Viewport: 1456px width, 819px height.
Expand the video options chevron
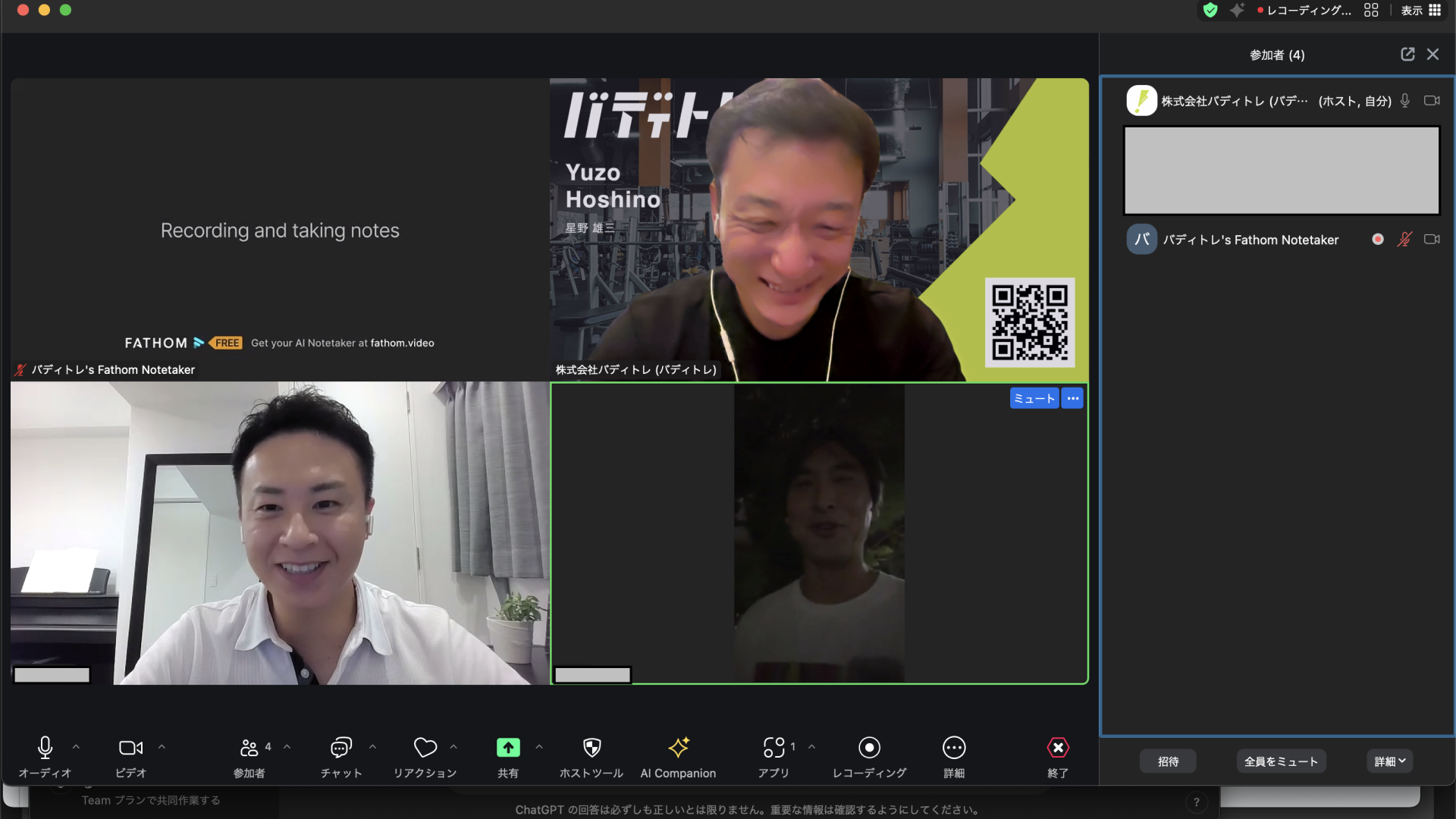tap(162, 747)
